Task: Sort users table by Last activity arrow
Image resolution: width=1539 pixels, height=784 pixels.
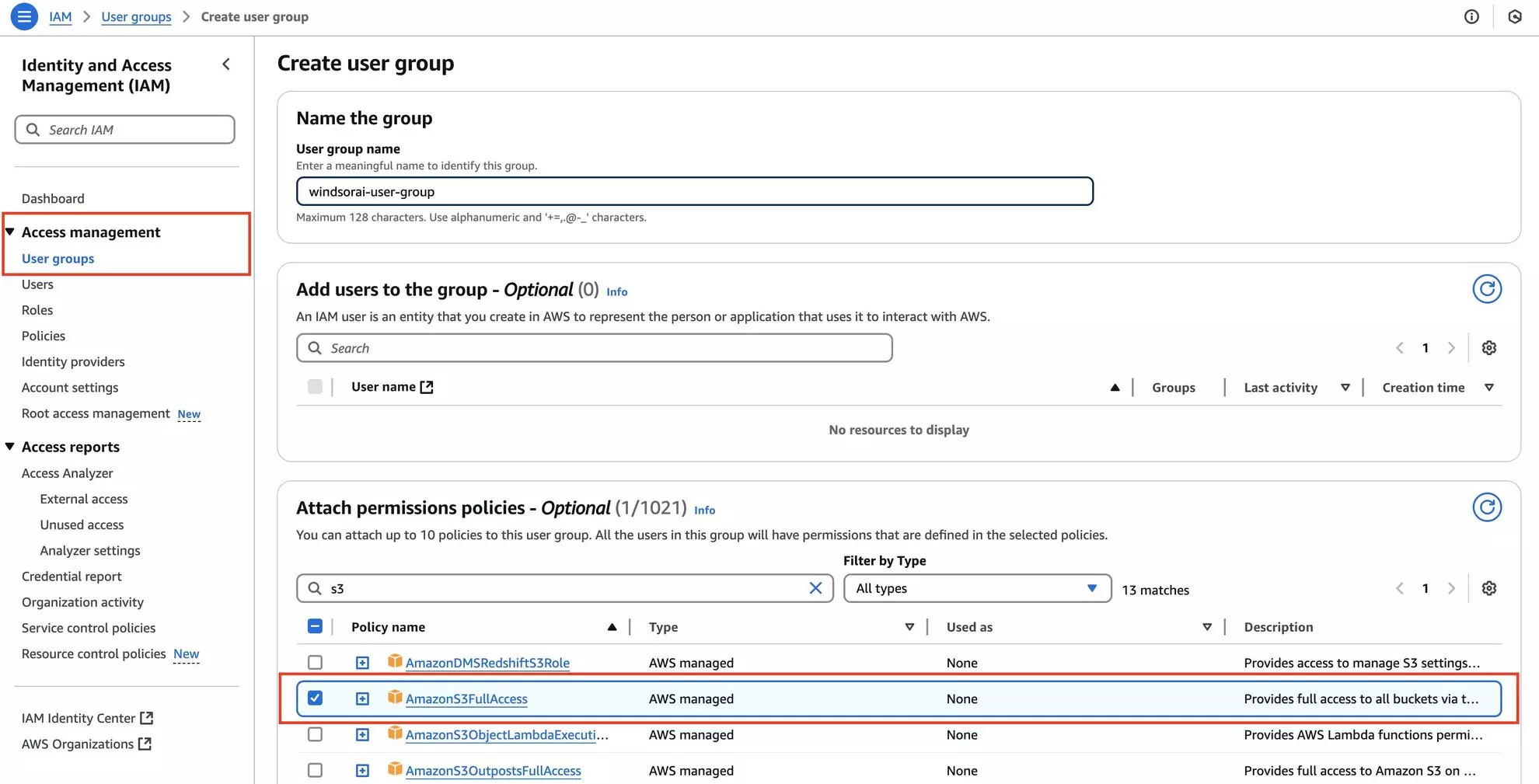Action: point(1345,388)
